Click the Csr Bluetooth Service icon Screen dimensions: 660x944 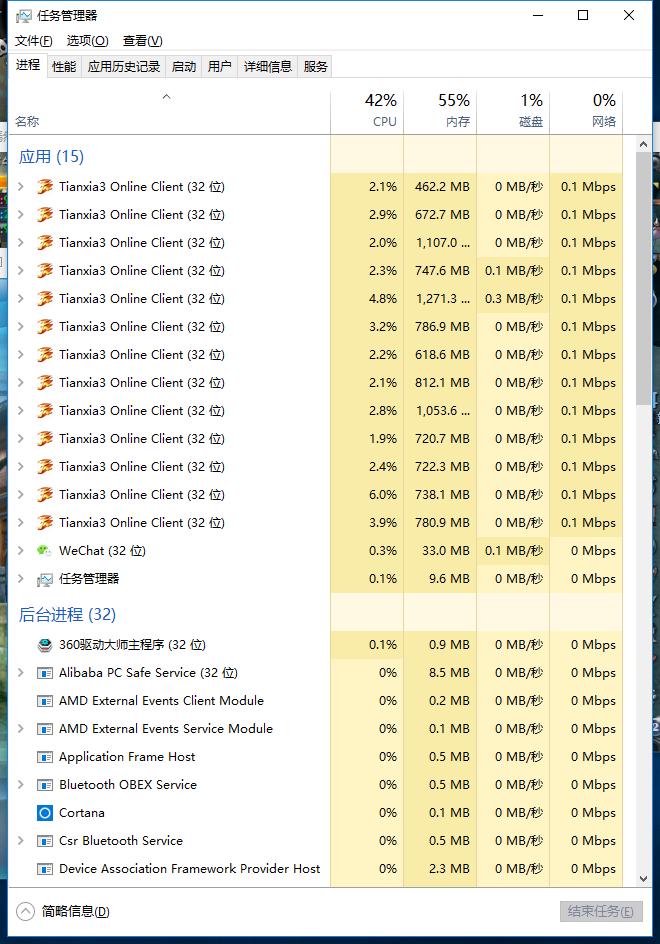pos(45,841)
